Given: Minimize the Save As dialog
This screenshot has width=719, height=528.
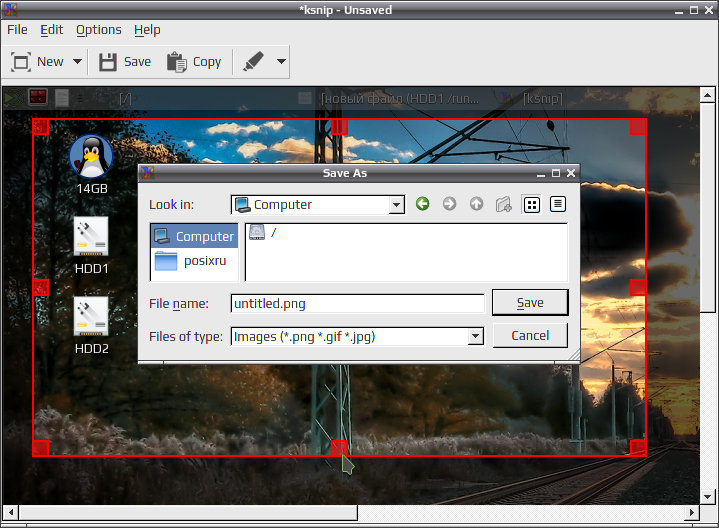Looking at the screenshot, I should point(541,174).
